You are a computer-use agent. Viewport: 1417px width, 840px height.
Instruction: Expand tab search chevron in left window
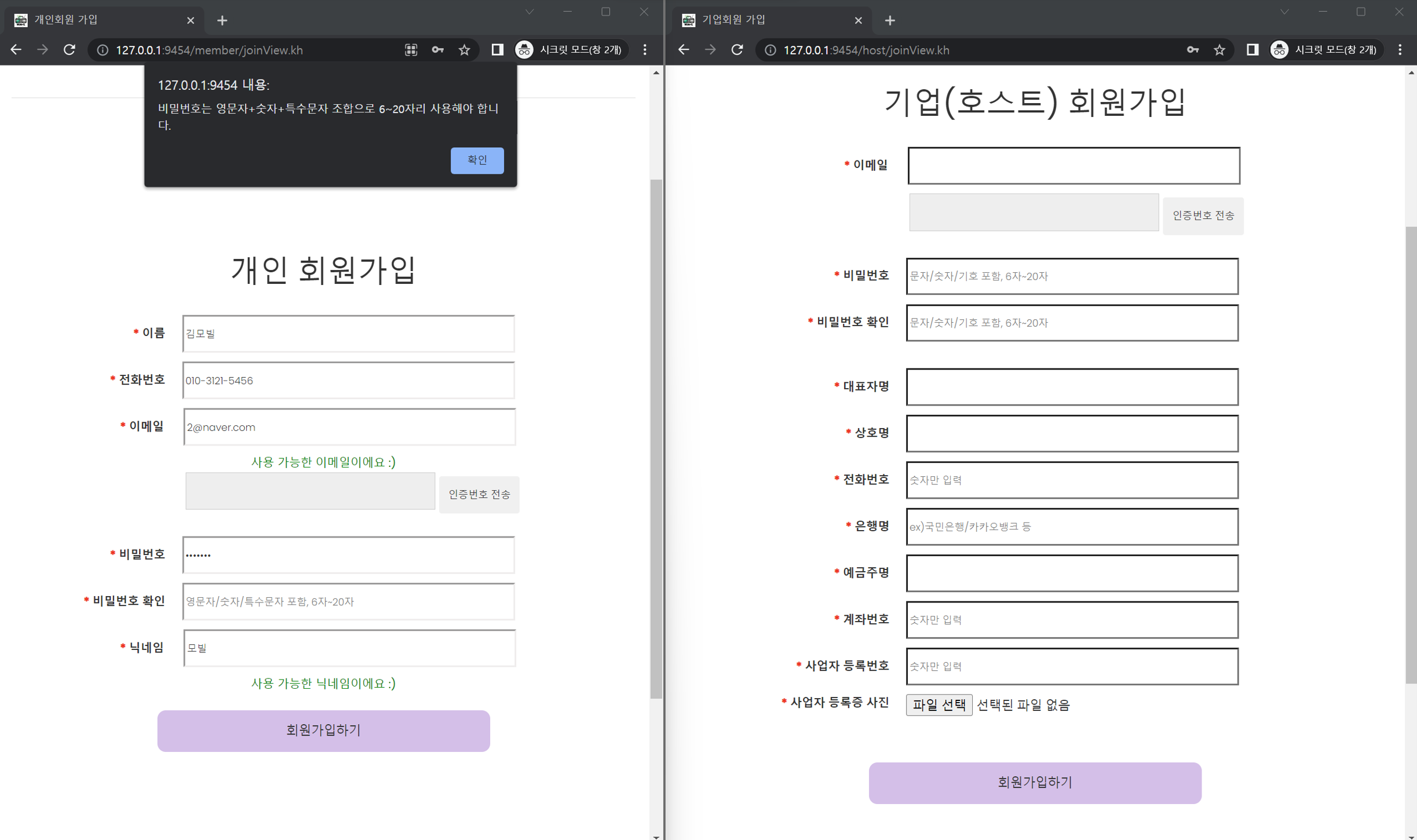click(x=529, y=12)
